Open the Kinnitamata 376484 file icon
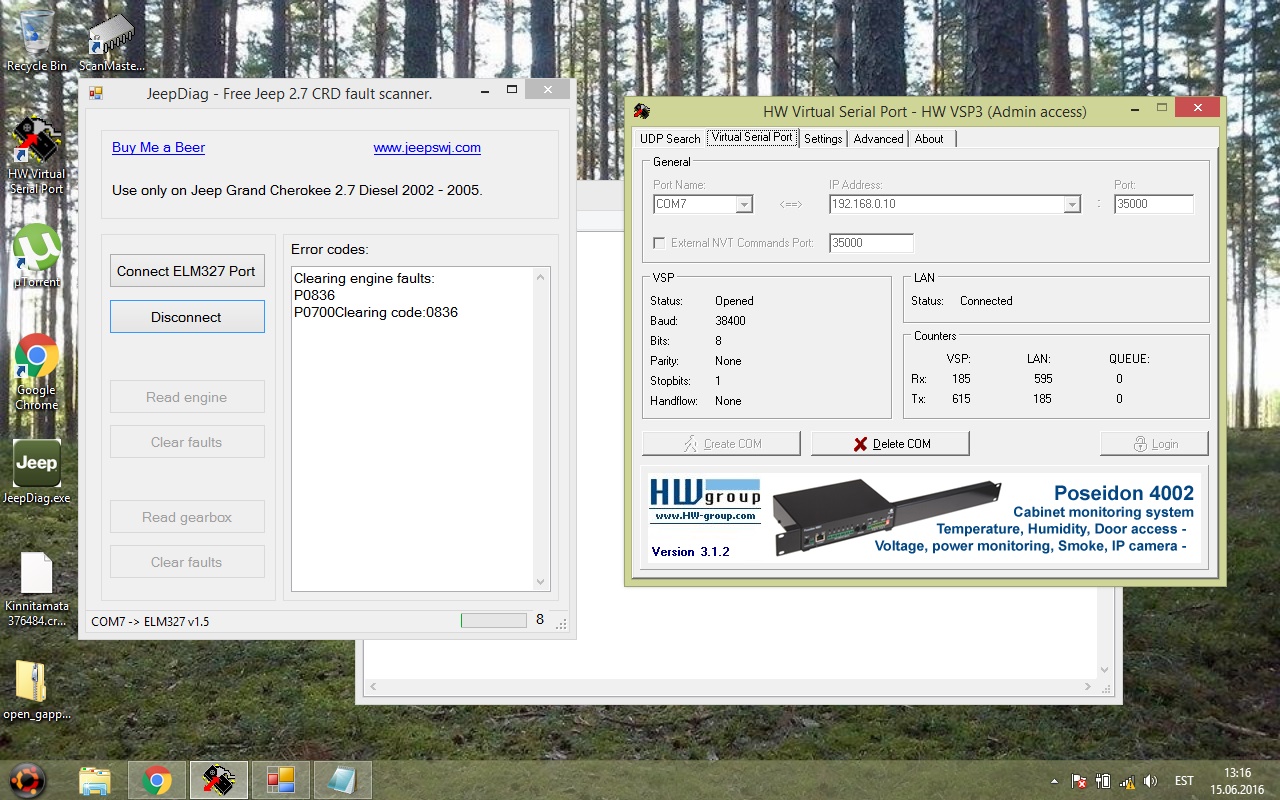 (37, 589)
